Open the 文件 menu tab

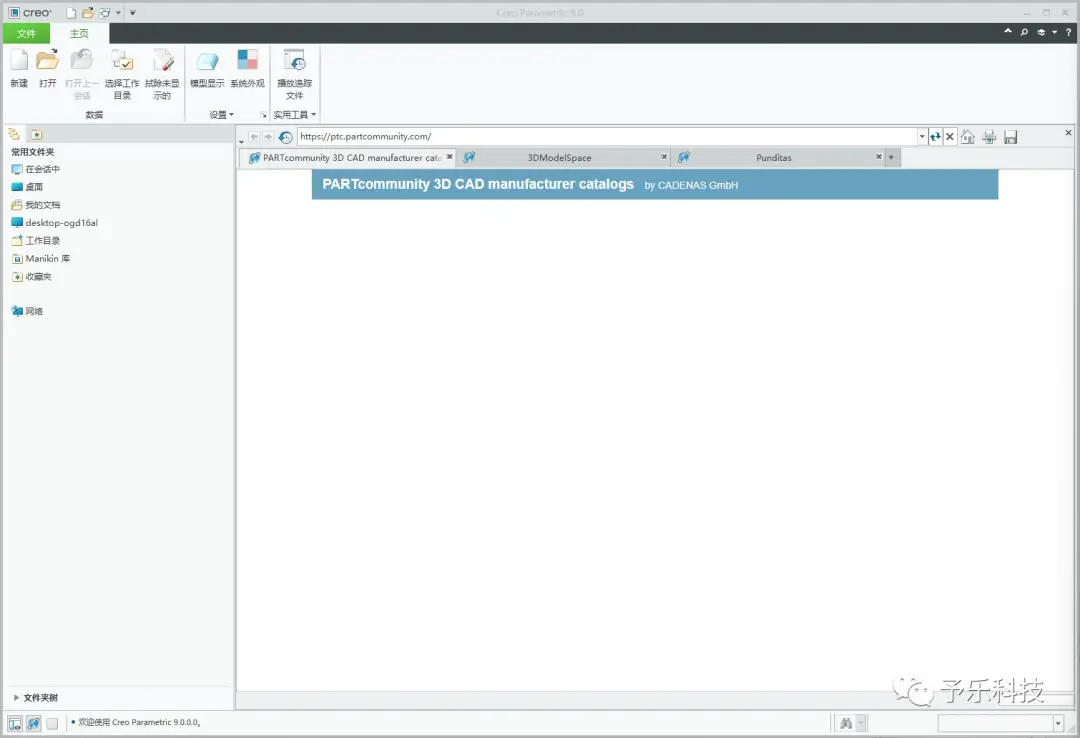[26, 33]
